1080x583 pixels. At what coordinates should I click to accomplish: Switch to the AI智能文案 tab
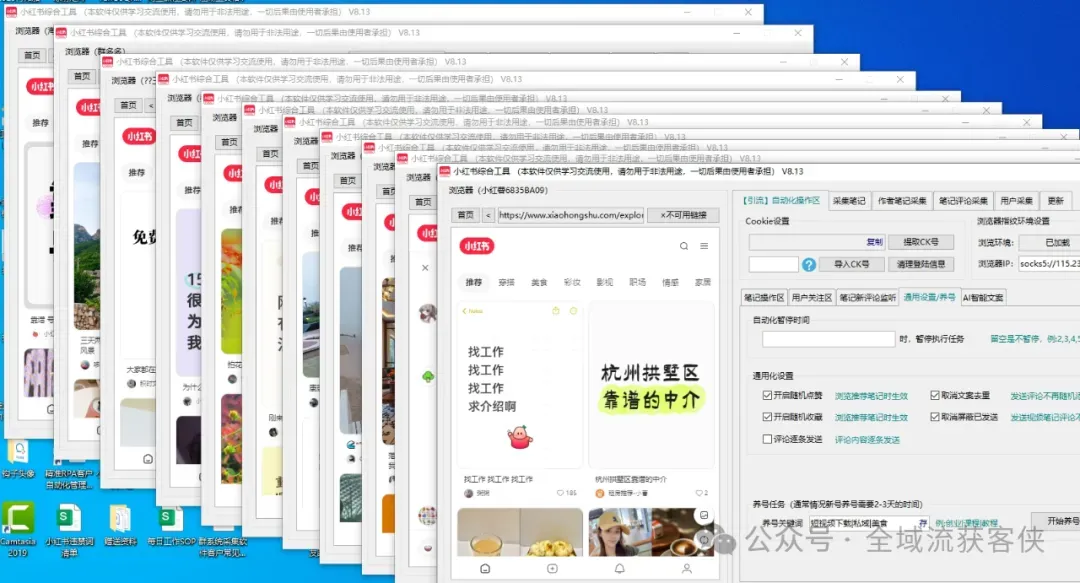pos(984,297)
